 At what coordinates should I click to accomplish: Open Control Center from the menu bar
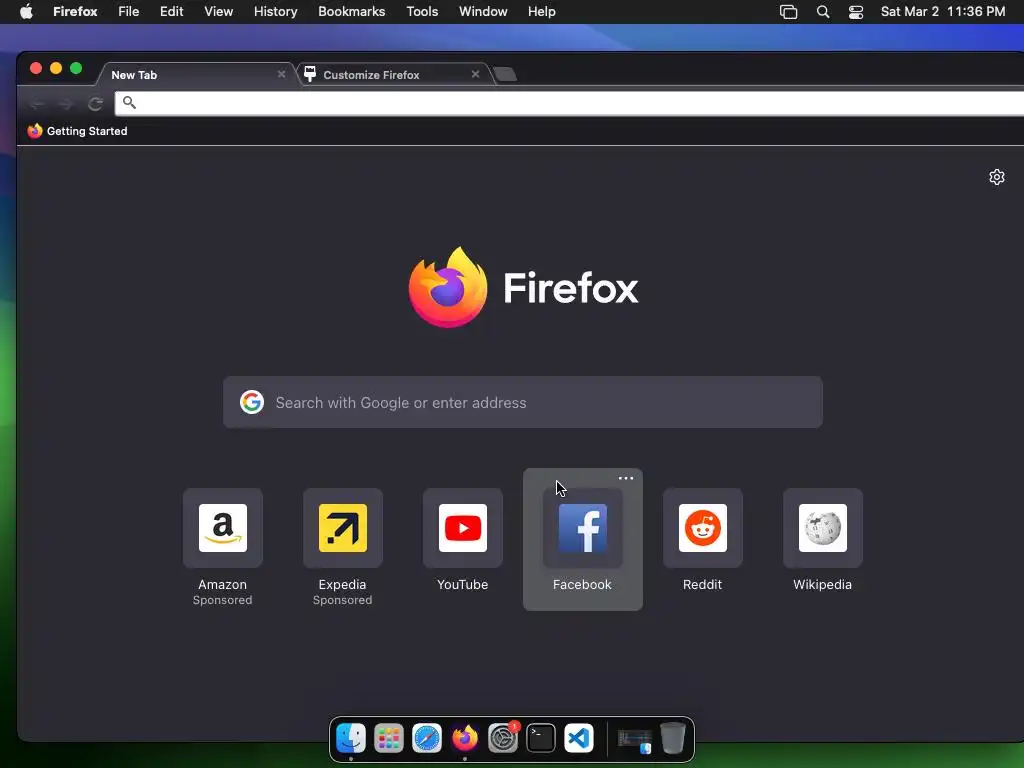856,12
